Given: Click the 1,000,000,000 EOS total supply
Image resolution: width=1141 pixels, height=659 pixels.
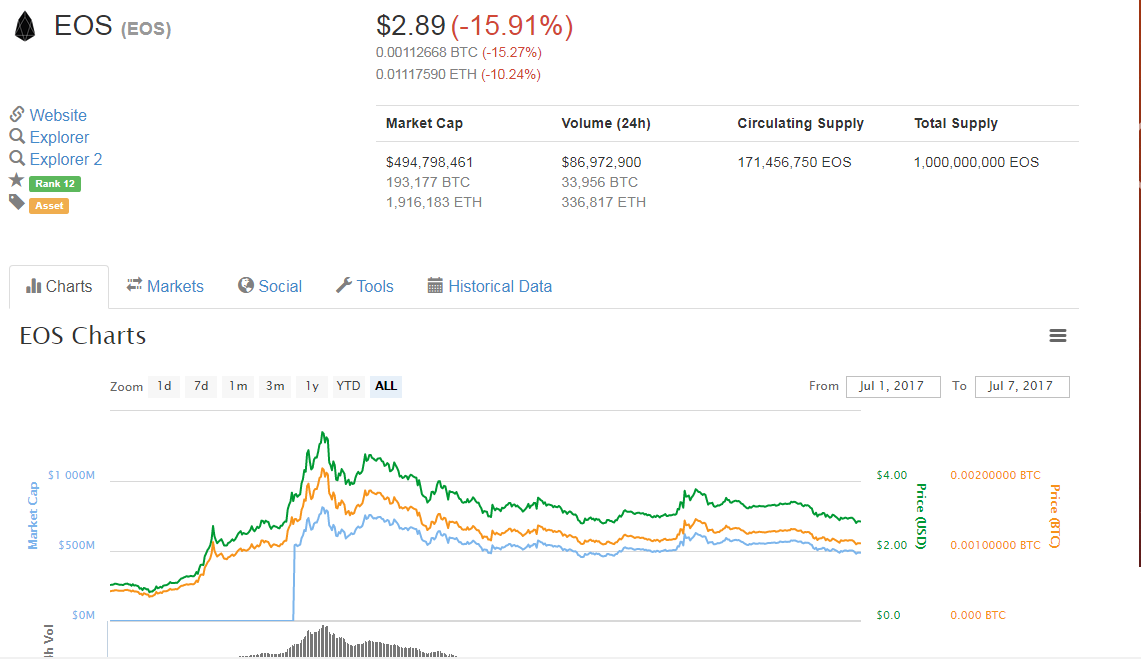Looking at the screenshot, I should (977, 162).
